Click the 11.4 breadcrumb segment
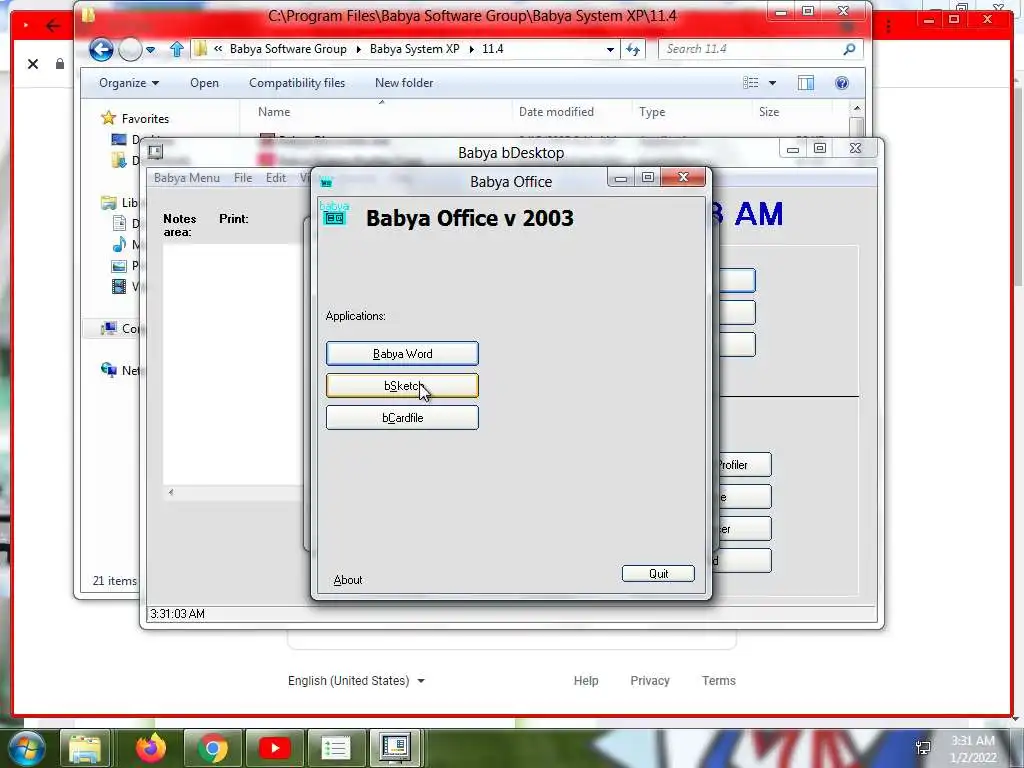 (x=492, y=49)
